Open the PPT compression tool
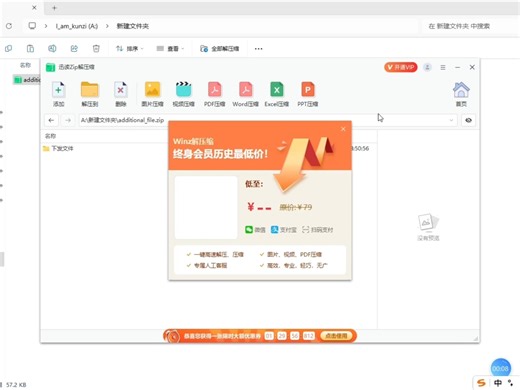Screen dimensions: 520x390 click(308, 94)
